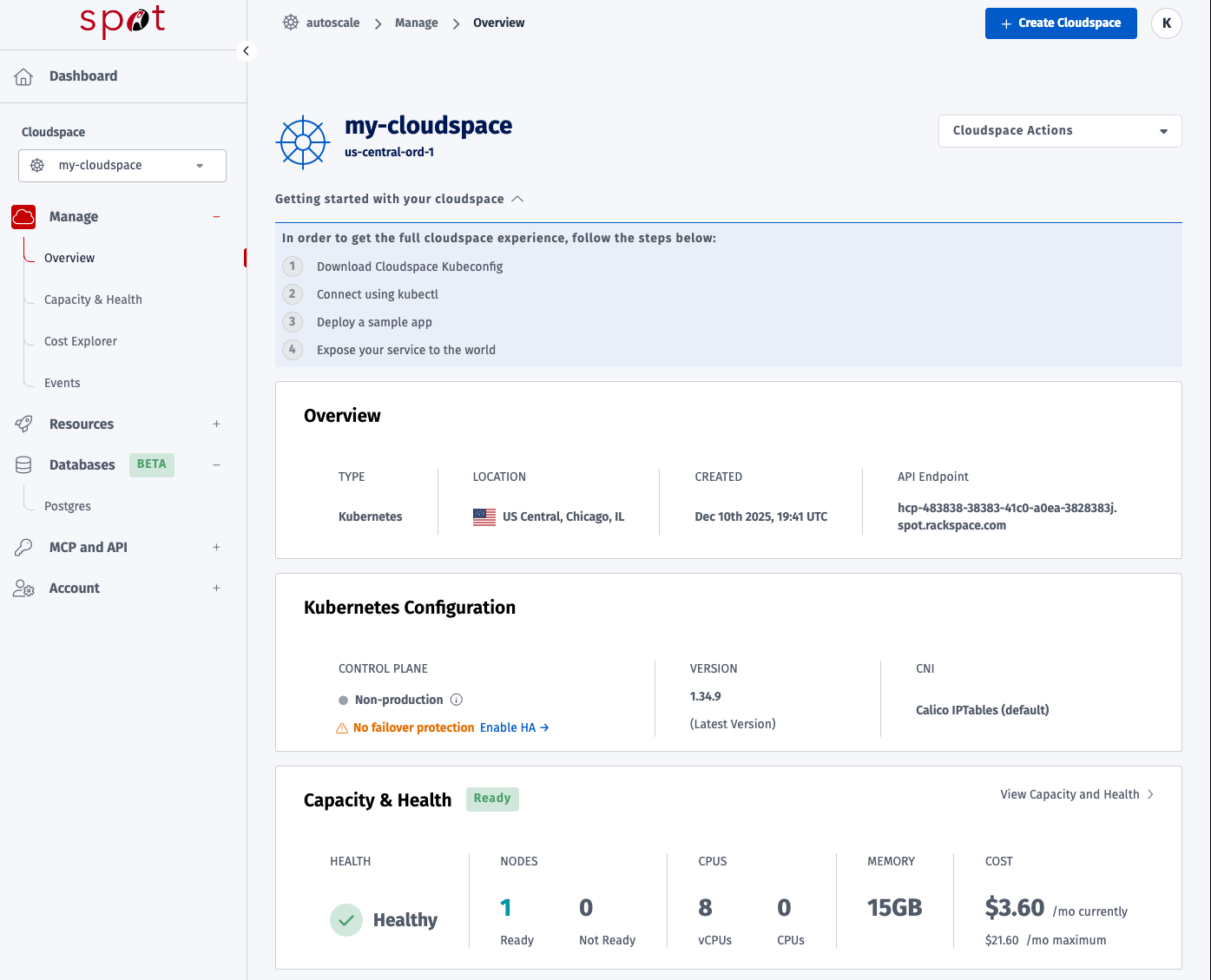This screenshot has width=1211, height=980.
Task: Select step 4 Expose your service to the world
Action: click(406, 350)
